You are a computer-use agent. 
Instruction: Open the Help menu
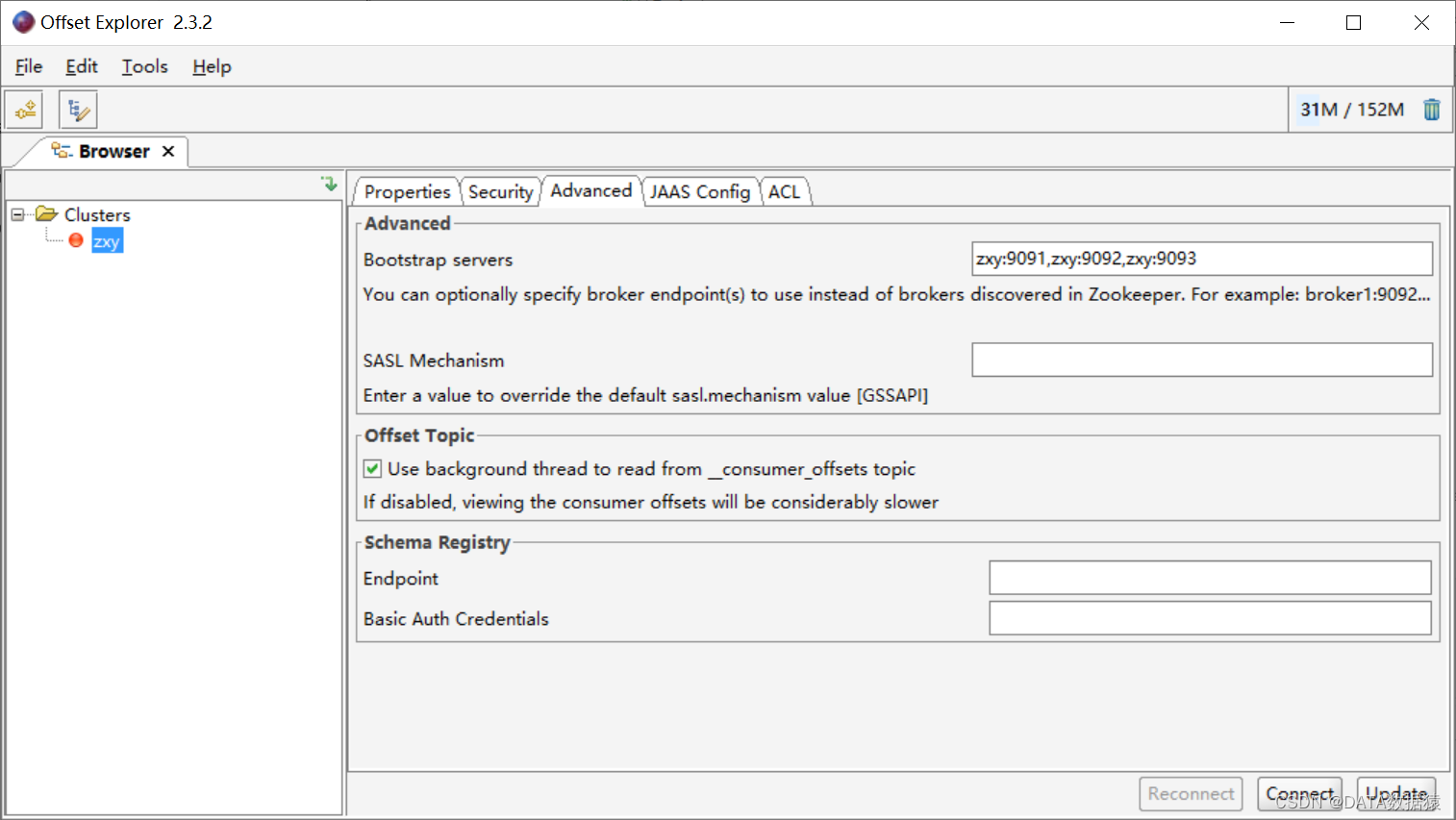(x=211, y=66)
